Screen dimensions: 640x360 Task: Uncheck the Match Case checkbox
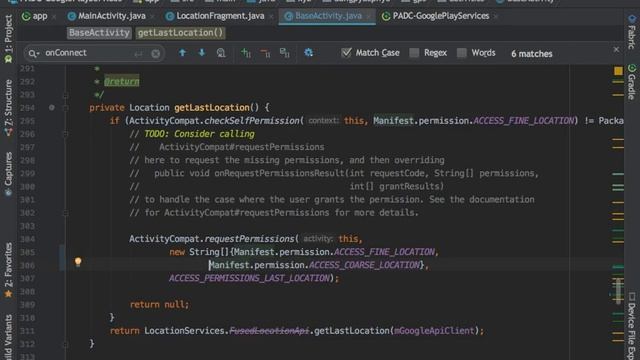(x=346, y=53)
